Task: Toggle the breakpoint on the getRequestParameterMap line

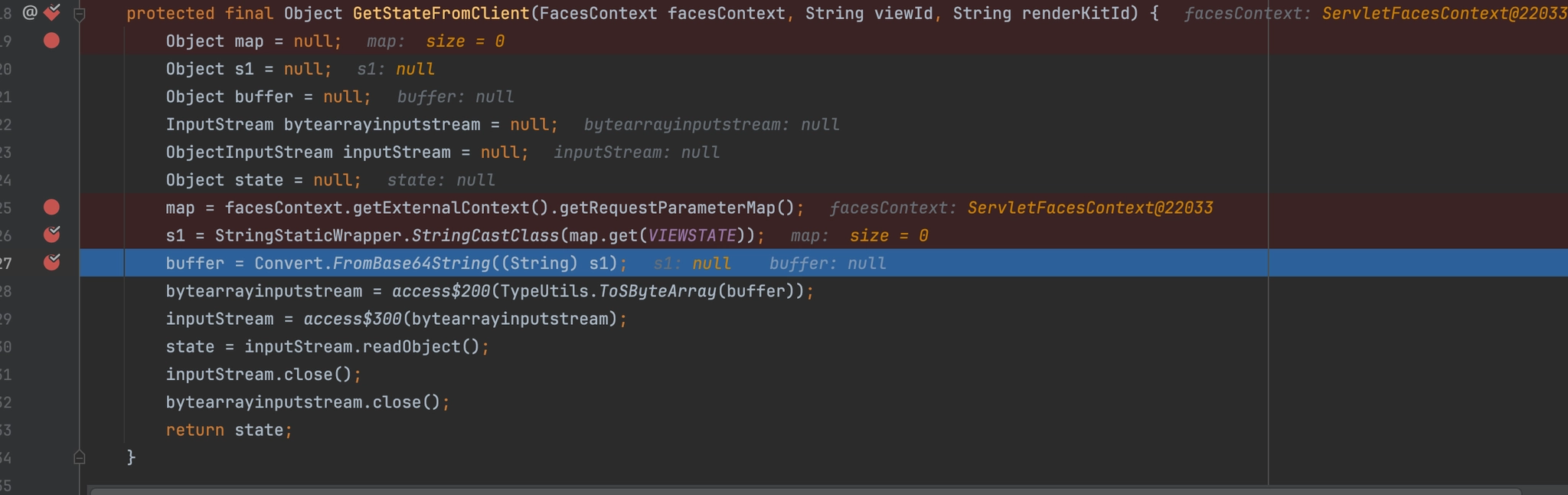Action: (x=51, y=207)
